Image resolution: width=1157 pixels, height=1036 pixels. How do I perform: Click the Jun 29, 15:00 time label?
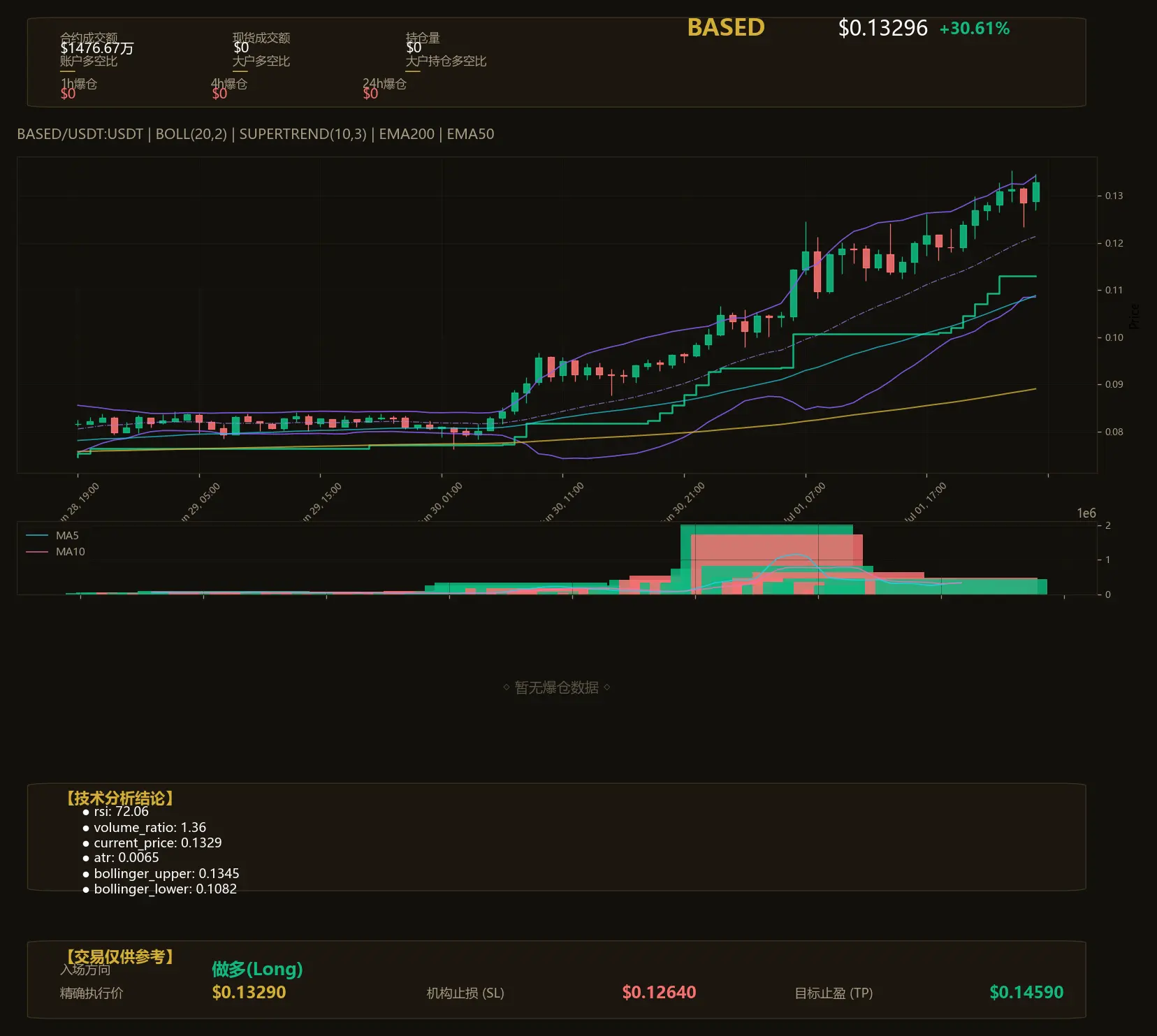tap(319, 502)
